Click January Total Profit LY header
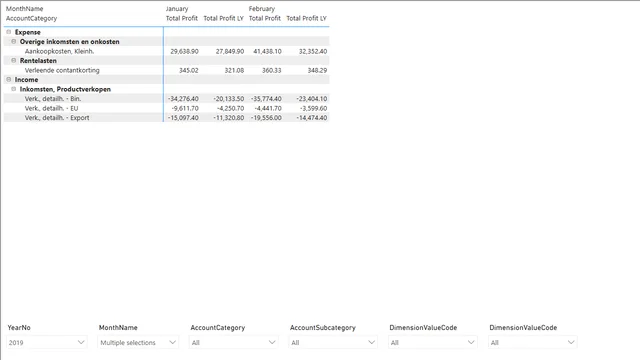The image size is (640, 360). coord(223,18)
